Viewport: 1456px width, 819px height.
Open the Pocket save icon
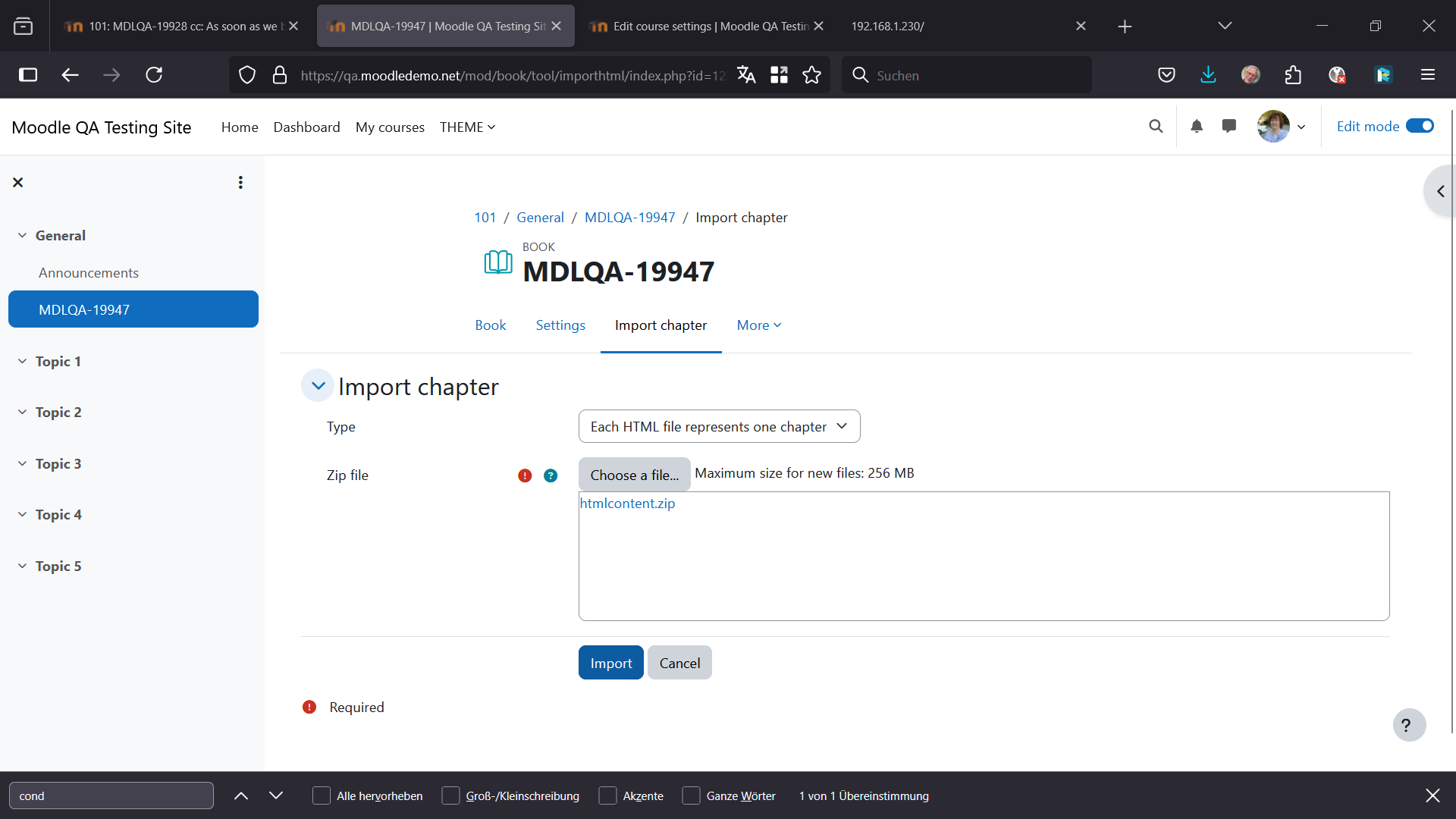coord(1166,75)
